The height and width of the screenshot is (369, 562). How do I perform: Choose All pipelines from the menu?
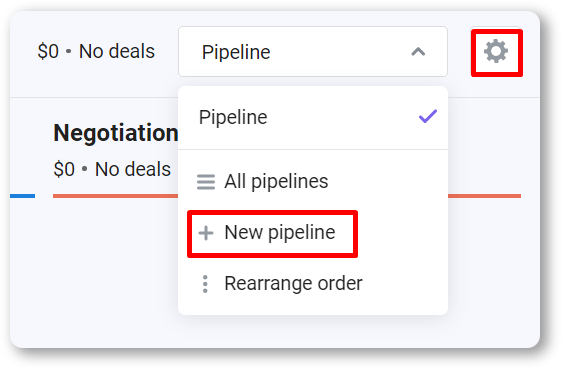click(313, 182)
